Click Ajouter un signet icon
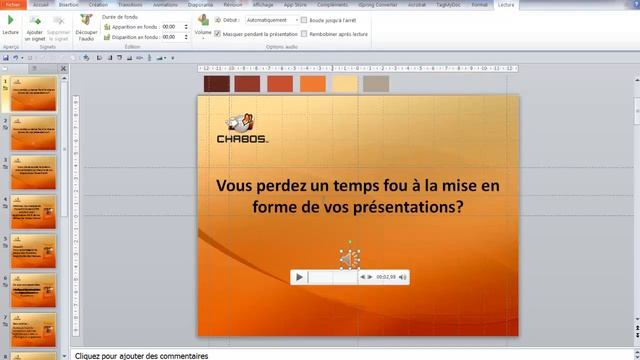The image size is (640, 360). (x=35, y=20)
